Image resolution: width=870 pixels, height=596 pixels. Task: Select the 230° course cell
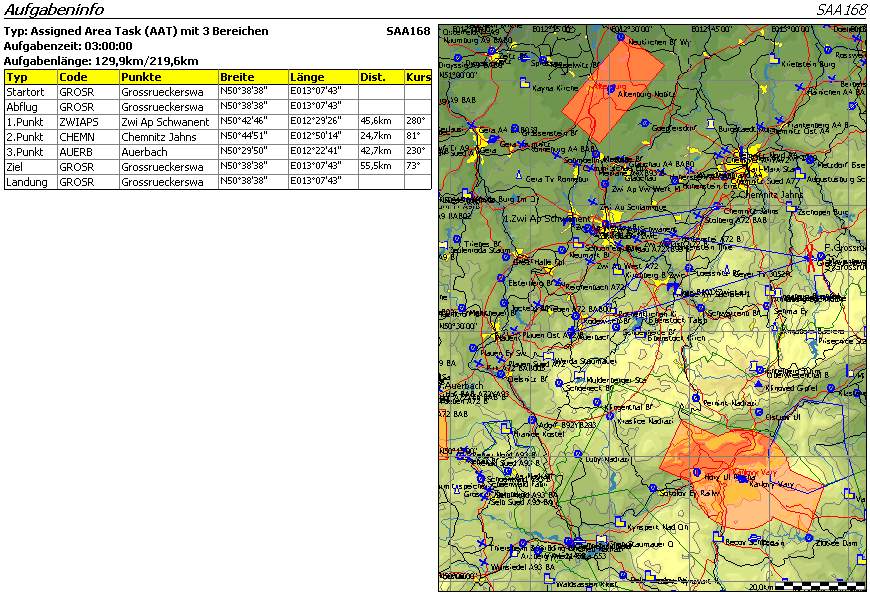pos(416,151)
